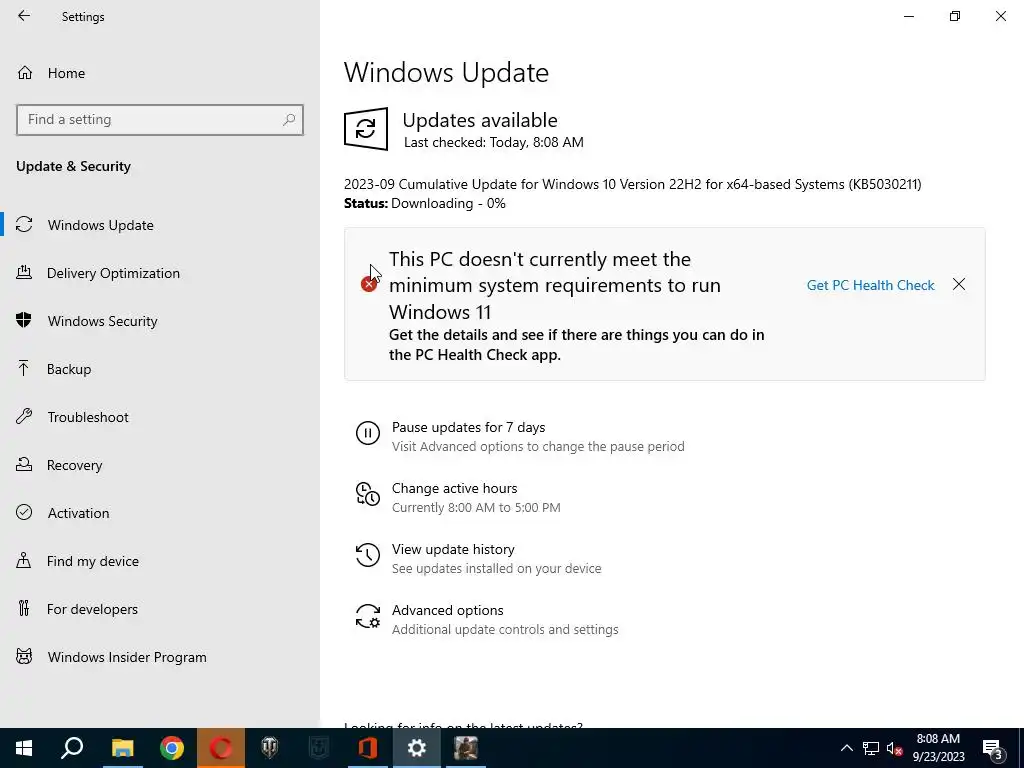Open Windows Security section
The width and height of the screenshot is (1024, 768).
pyautogui.click(x=160, y=321)
